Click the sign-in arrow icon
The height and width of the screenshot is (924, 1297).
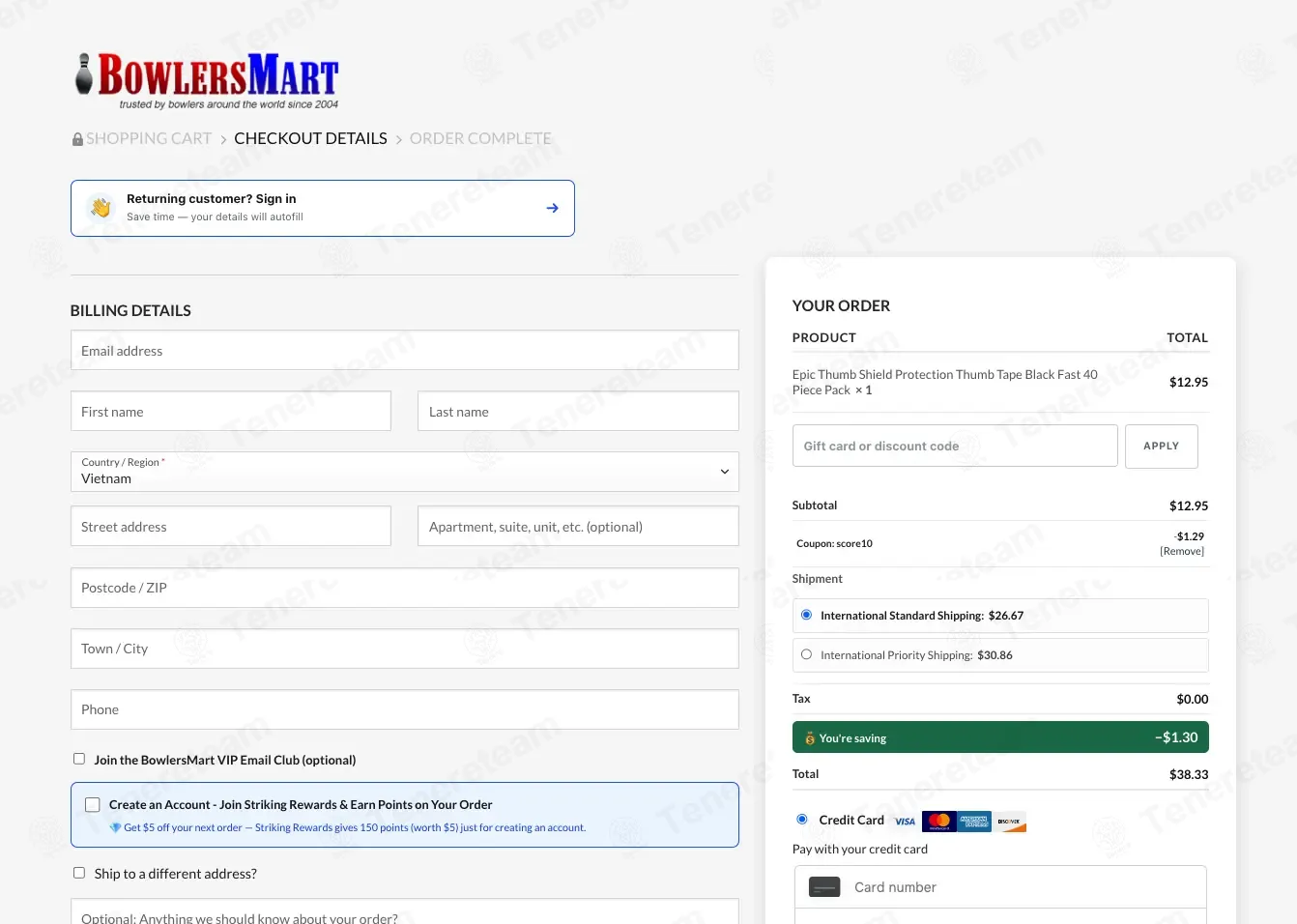(552, 208)
